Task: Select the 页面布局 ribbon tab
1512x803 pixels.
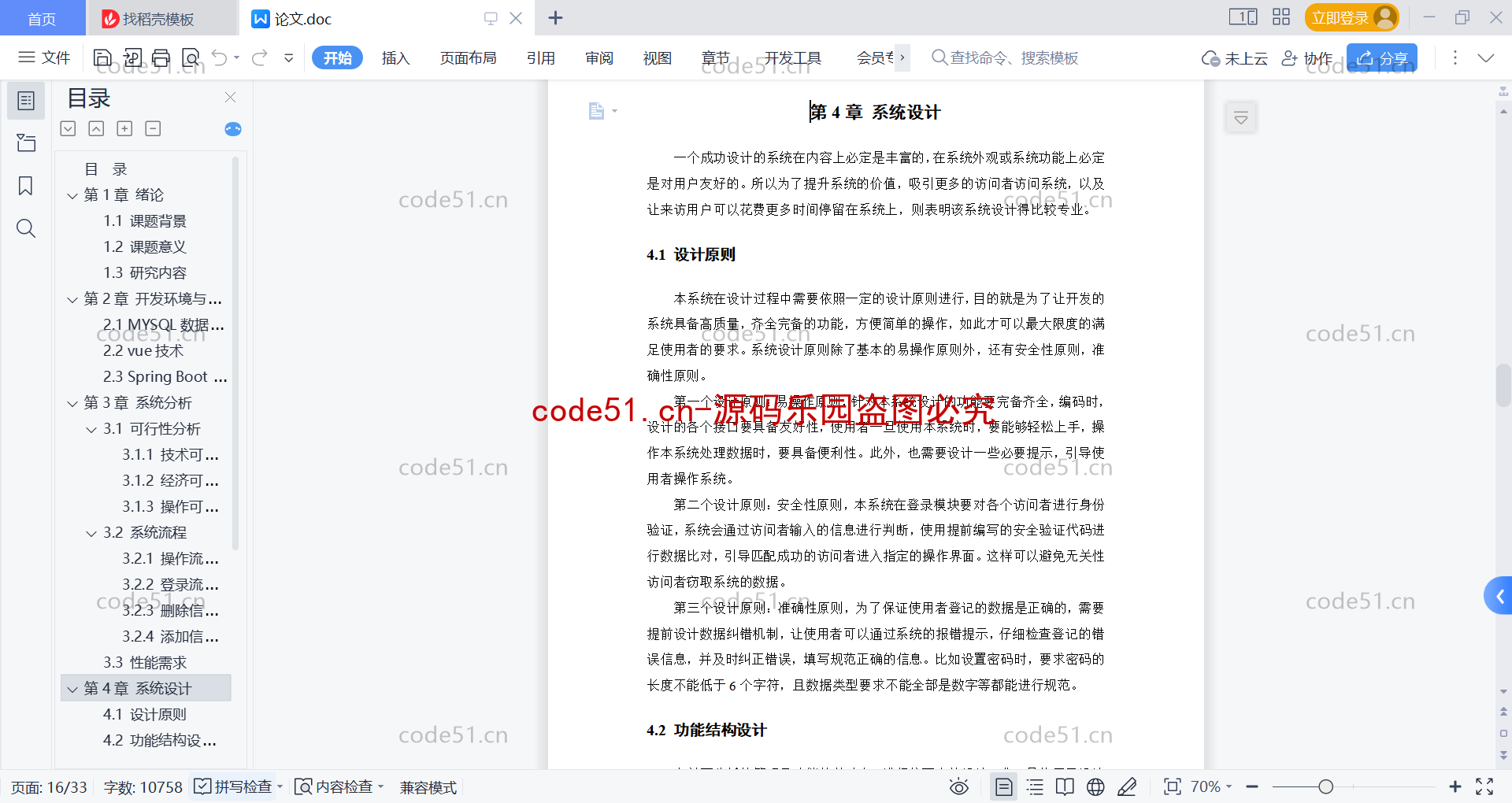Action: tap(468, 57)
